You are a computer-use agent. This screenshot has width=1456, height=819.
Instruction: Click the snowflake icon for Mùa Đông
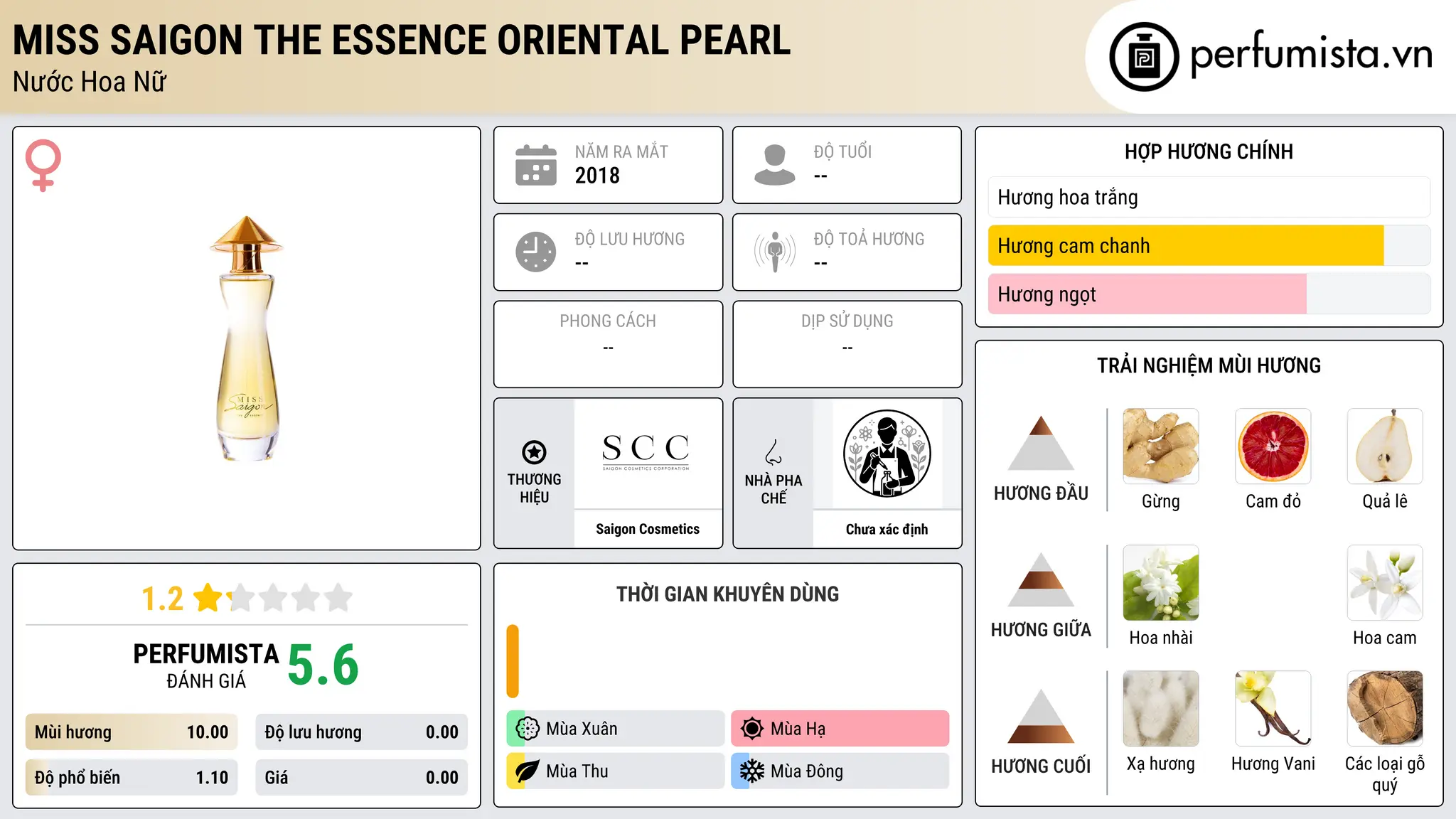point(752,771)
